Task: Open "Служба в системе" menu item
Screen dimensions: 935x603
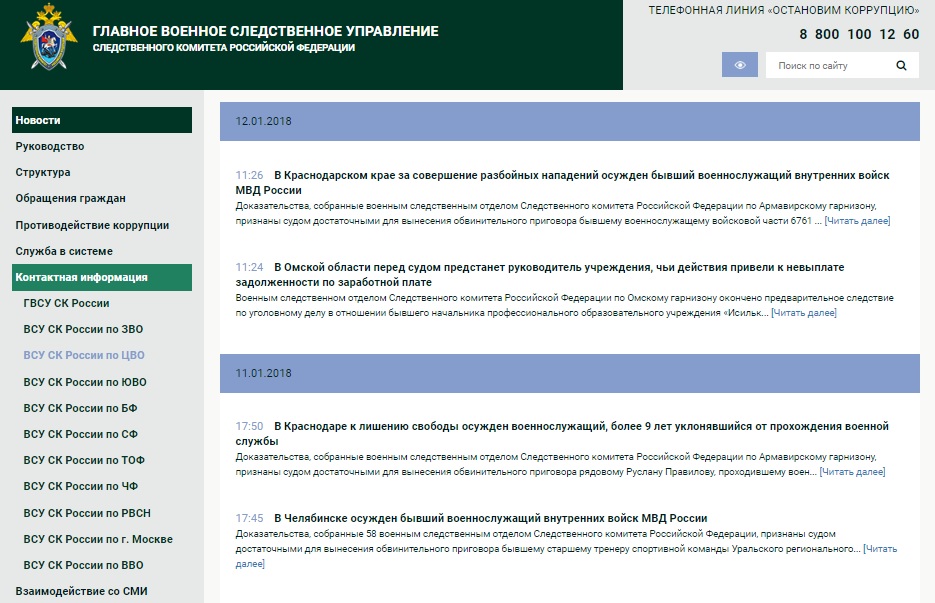Action: (64, 251)
